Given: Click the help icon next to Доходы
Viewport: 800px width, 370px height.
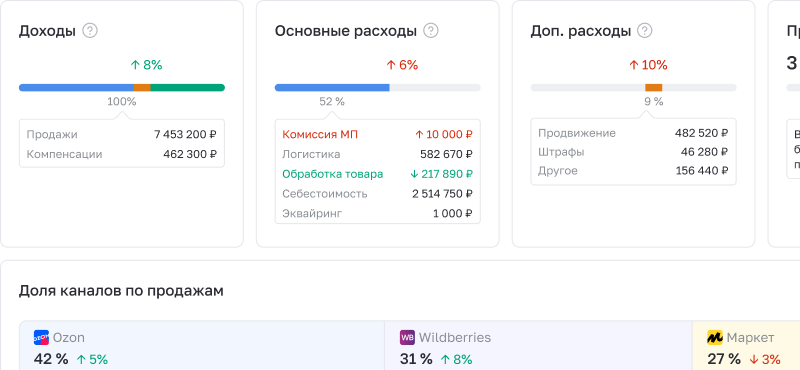Looking at the screenshot, I should tap(90, 31).
